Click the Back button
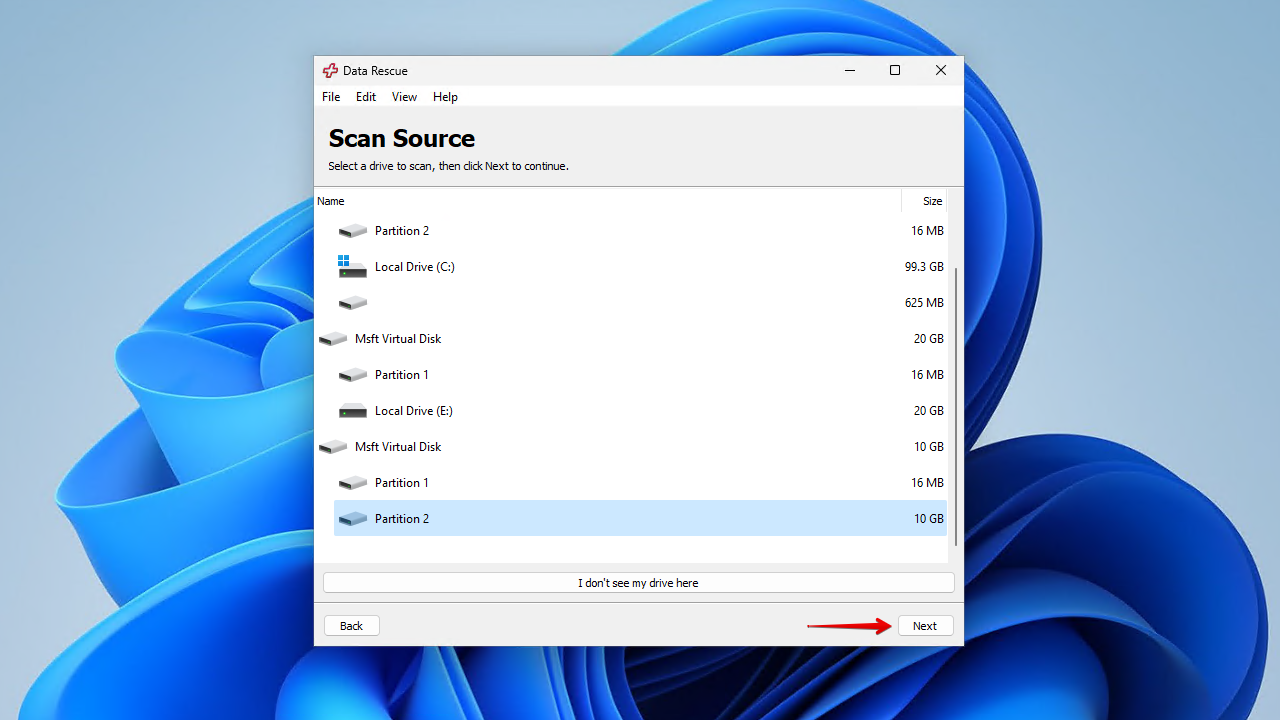This screenshot has width=1280, height=720. pos(352,626)
